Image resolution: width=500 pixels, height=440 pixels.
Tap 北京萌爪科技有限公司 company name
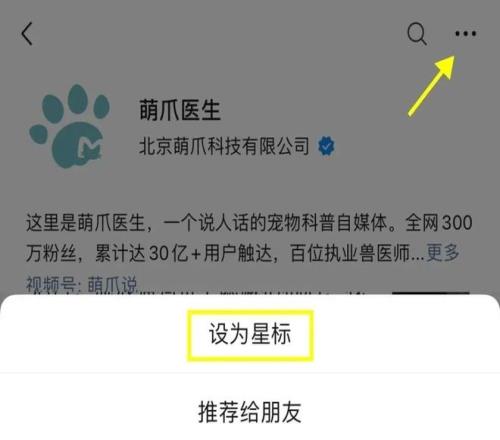pyautogui.click(x=224, y=146)
